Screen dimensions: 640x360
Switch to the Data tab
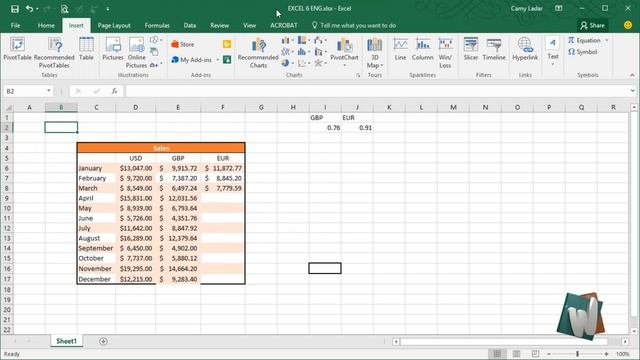pos(190,25)
